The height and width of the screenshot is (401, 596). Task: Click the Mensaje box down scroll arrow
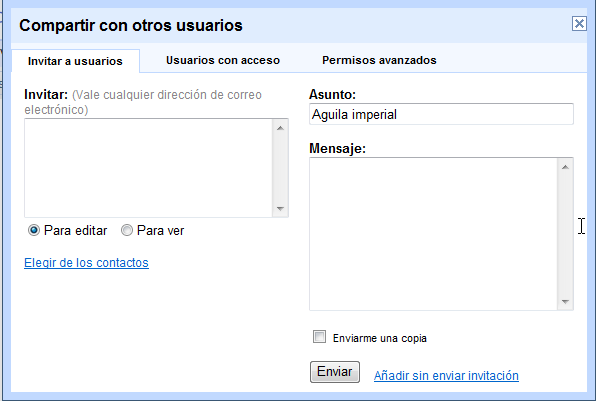point(565,301)
